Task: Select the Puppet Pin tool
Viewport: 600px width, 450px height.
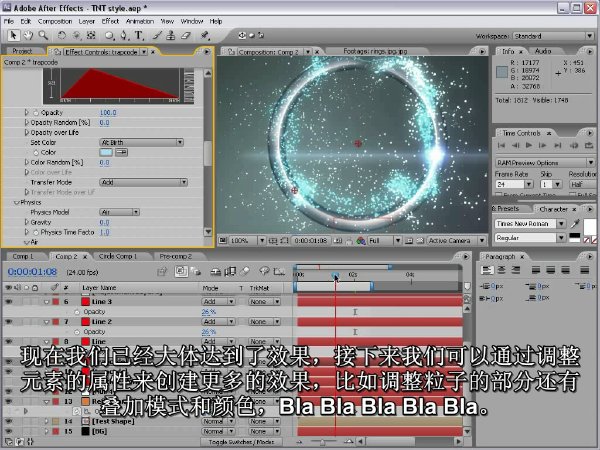Action: (205, 36)
